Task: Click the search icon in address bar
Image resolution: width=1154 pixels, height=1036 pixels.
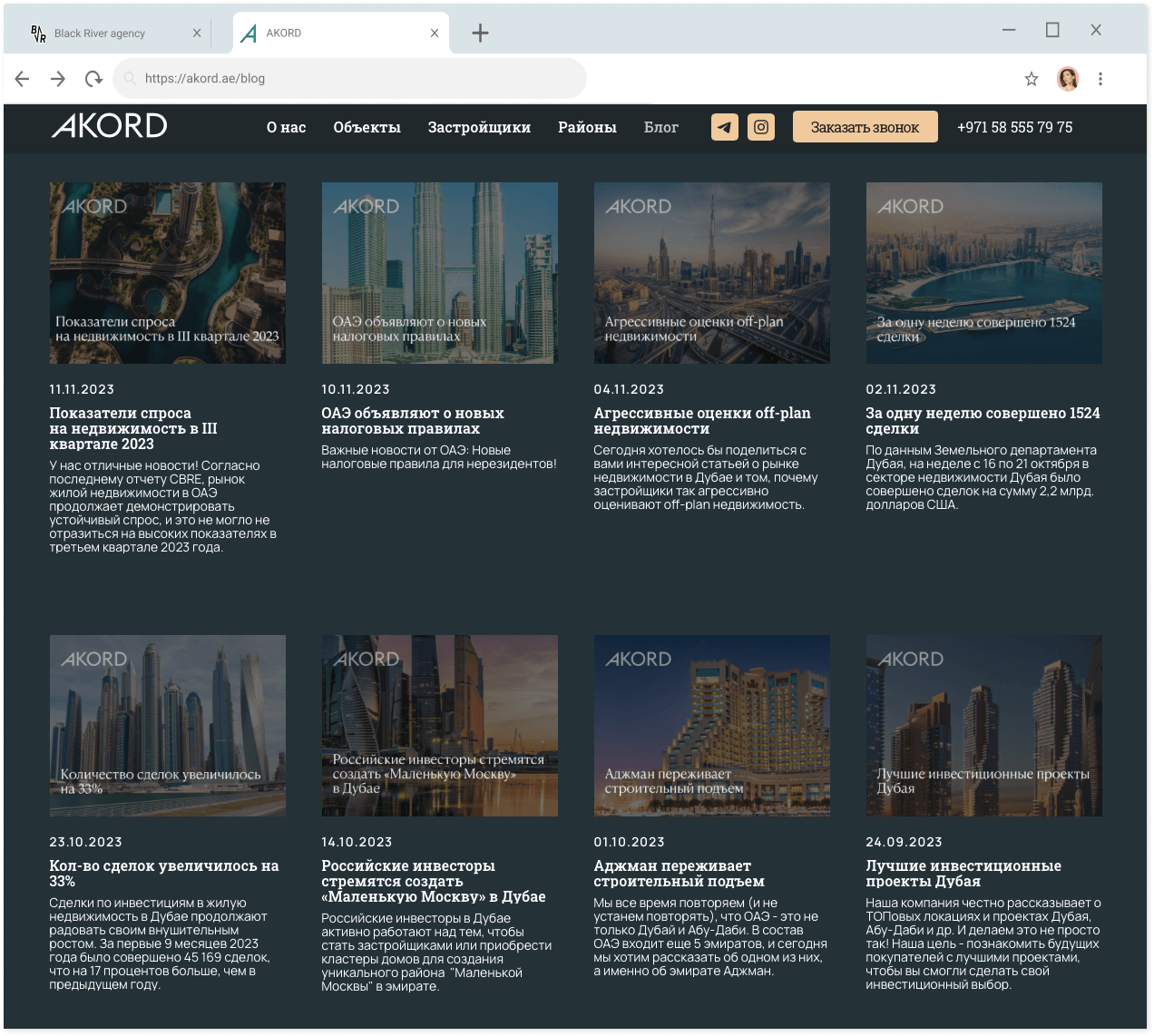Action: (x=130, y=79)
